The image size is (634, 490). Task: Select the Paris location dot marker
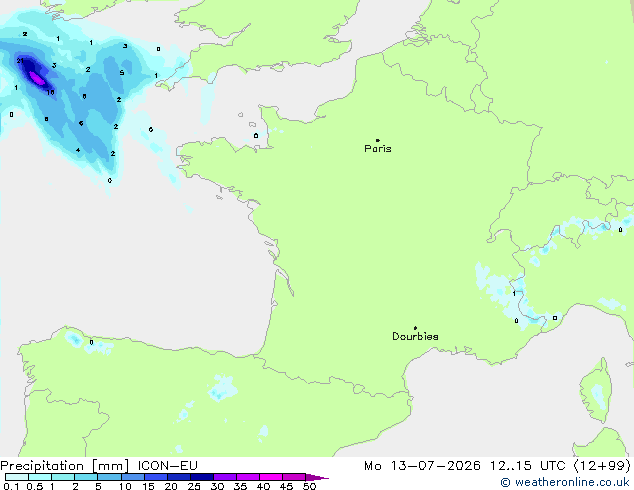pyautogui.click(x=378, y=140)
